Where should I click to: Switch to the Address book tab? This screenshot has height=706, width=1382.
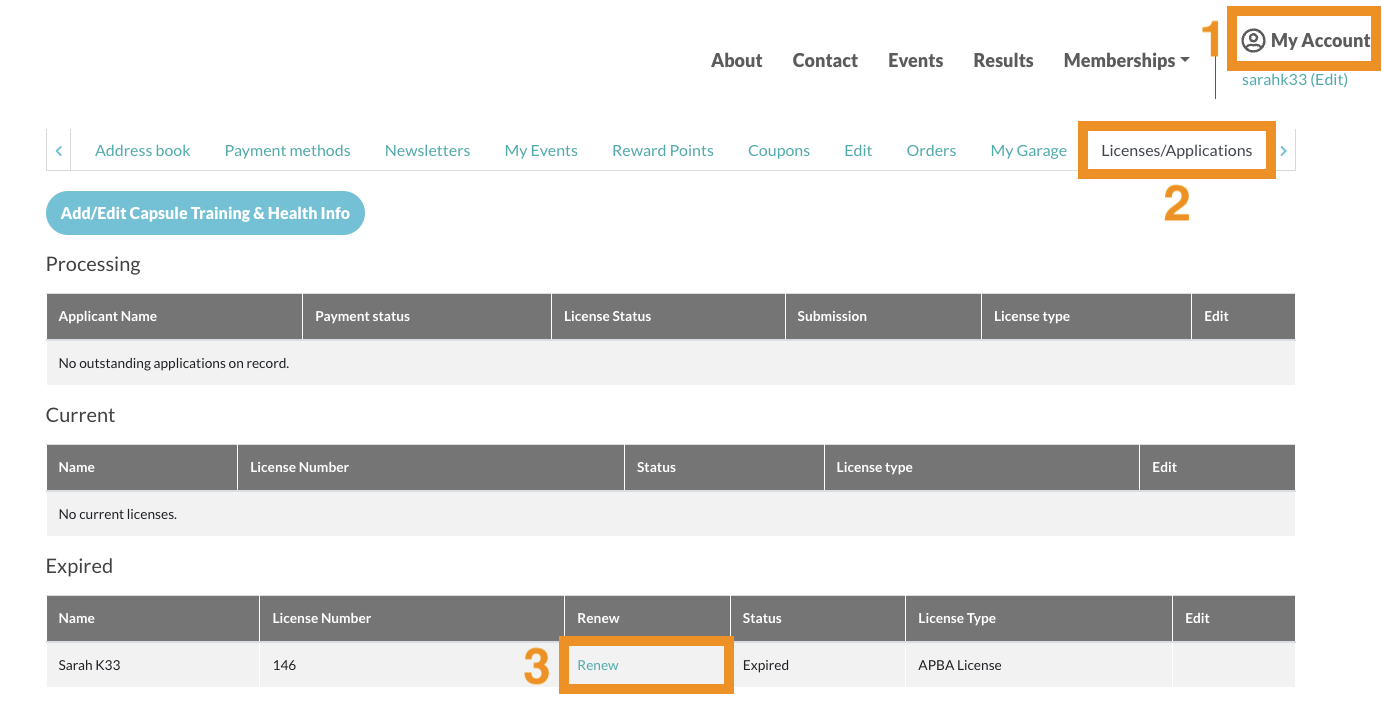click(142, 151)
